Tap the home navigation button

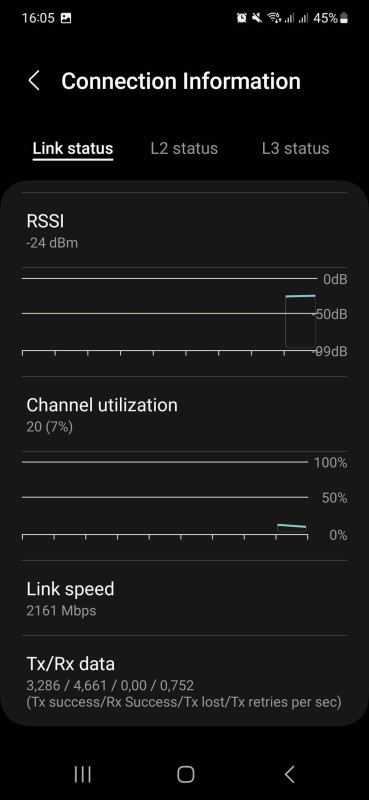coord(186,774)
